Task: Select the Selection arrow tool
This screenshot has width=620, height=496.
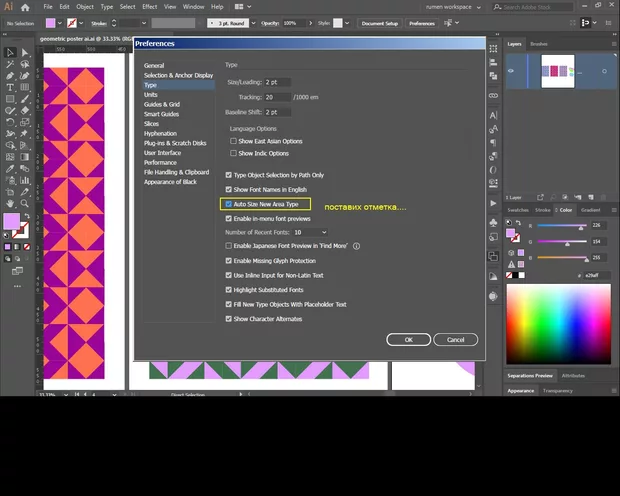Action: 10,52
